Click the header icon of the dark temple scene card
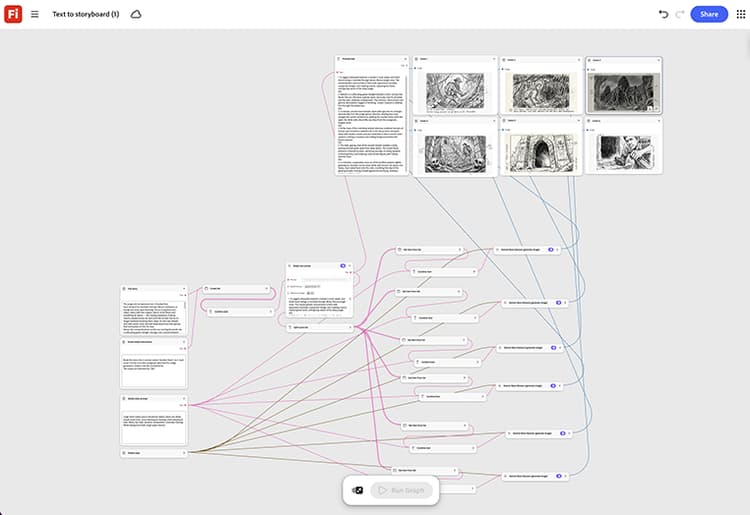 590,60
